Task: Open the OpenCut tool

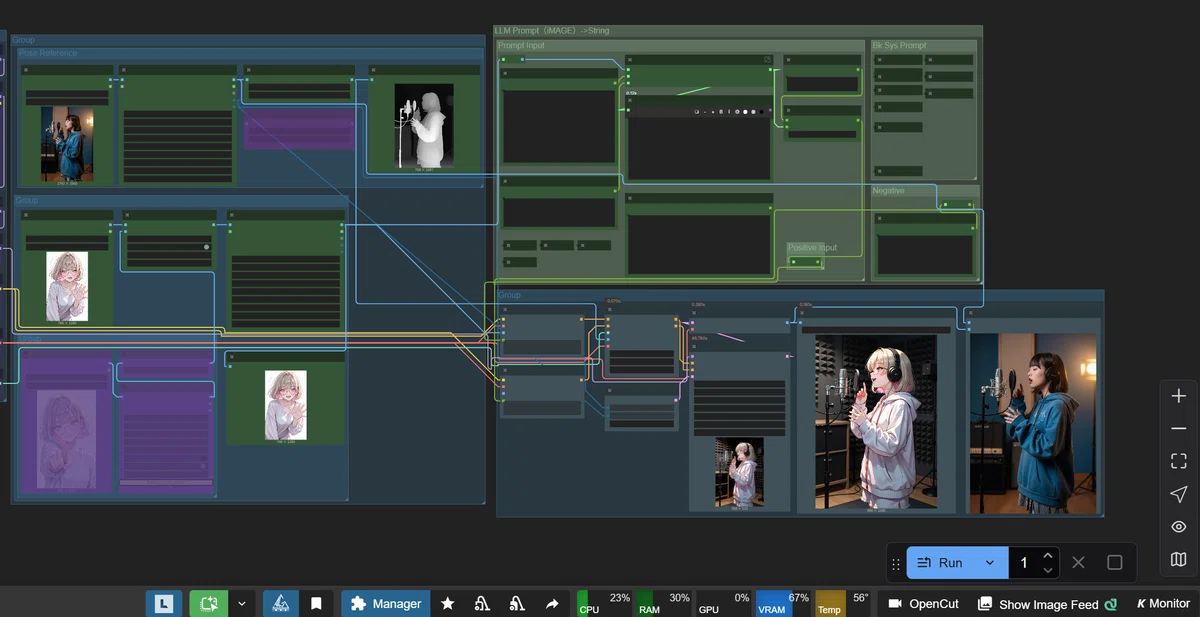Action: coord(923,604)
